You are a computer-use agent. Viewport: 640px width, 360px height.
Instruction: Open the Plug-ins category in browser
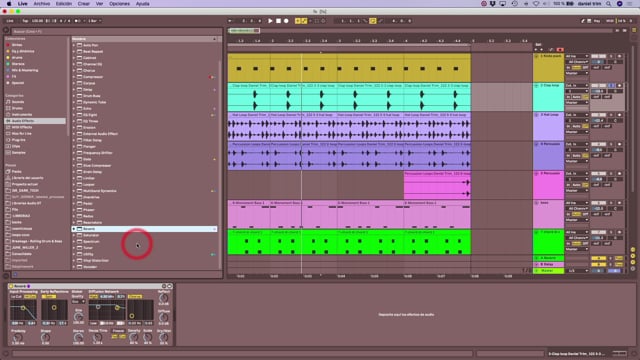18,140
